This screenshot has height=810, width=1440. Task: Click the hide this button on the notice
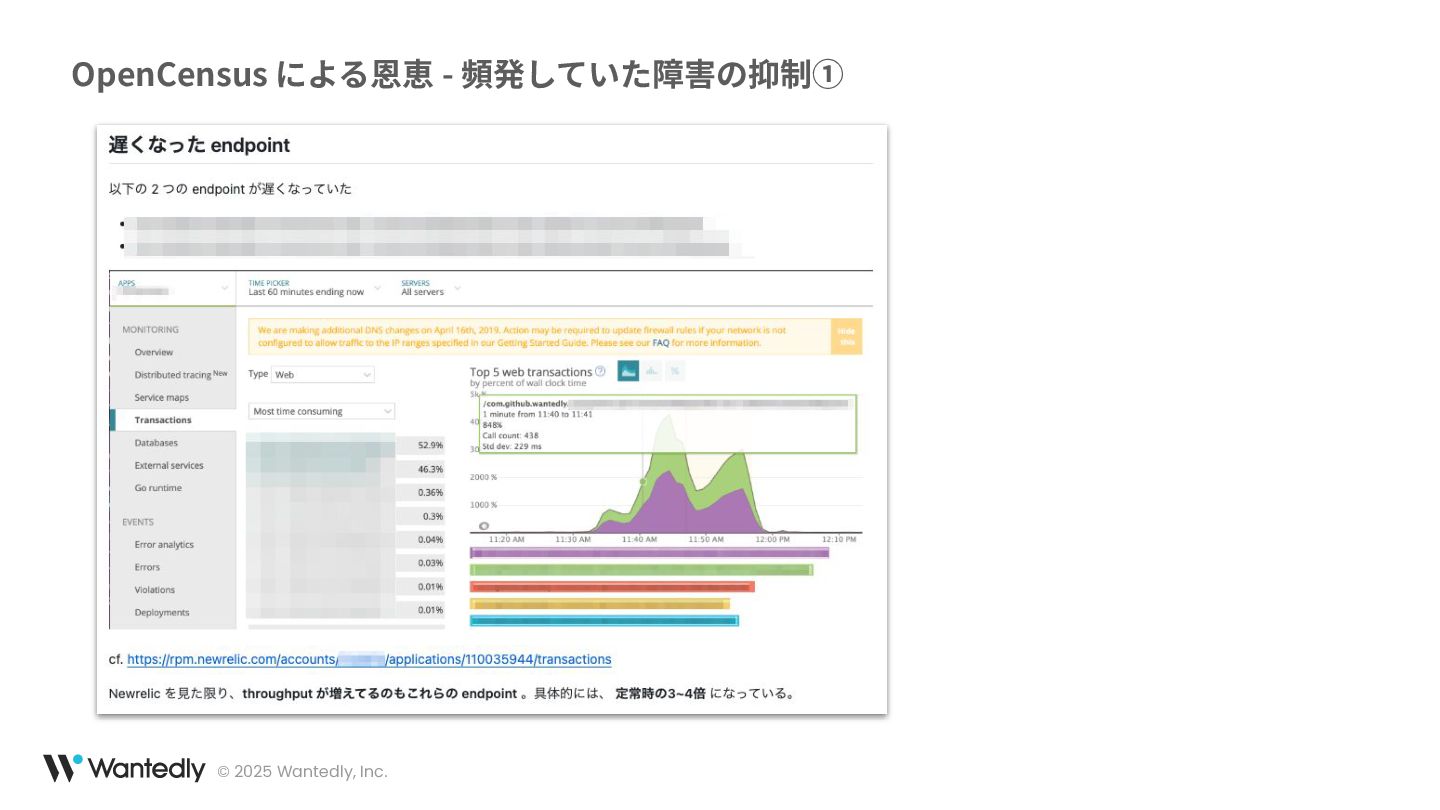(x=846, y=336)
